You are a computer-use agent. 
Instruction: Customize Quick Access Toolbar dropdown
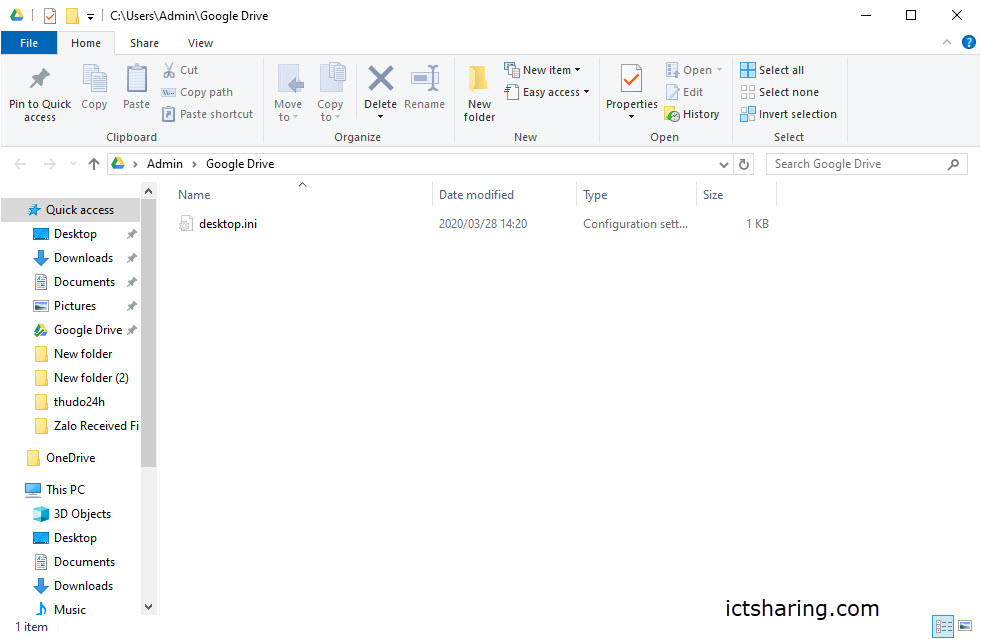[x=91, y=17]
